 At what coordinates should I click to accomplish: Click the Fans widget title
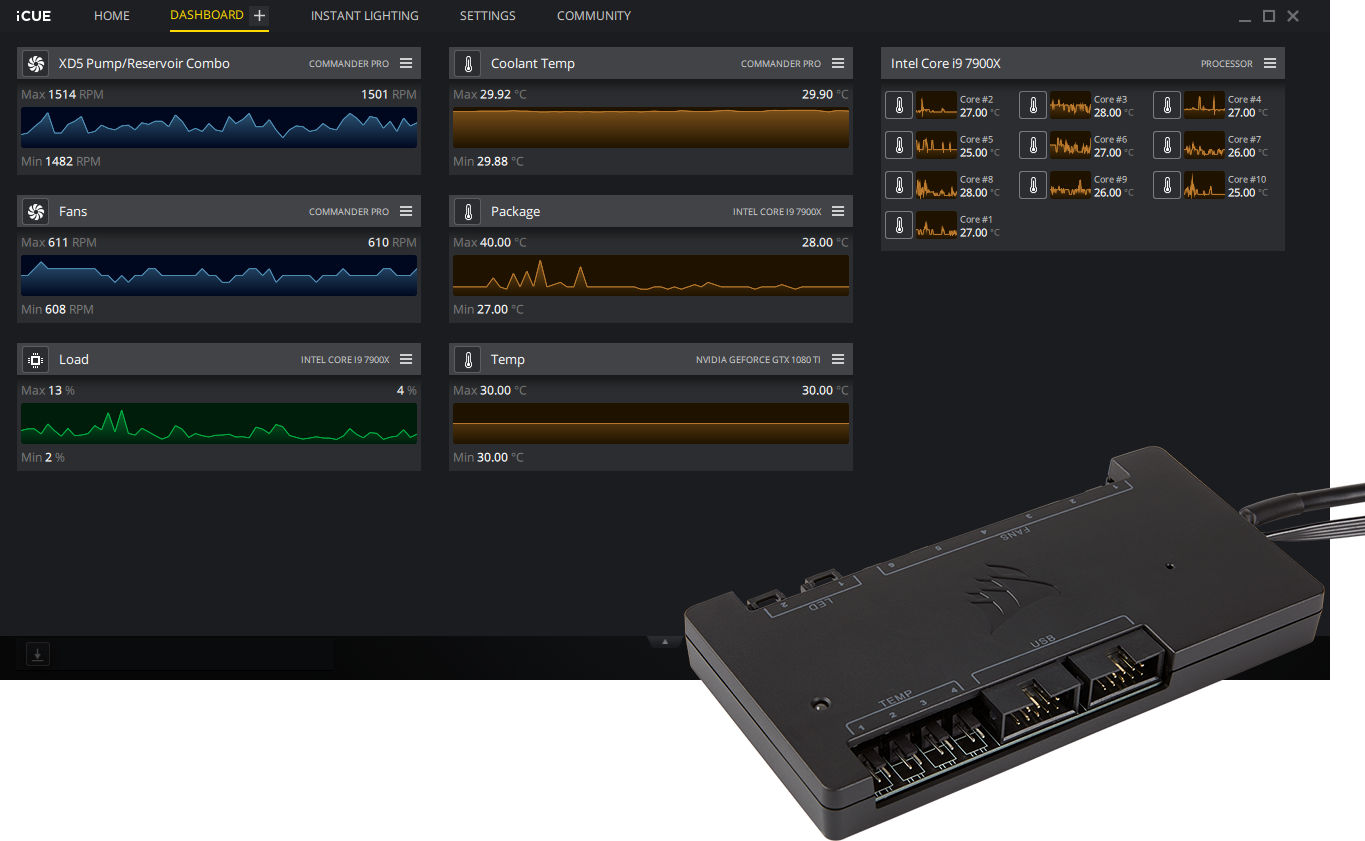click(73, 211)
